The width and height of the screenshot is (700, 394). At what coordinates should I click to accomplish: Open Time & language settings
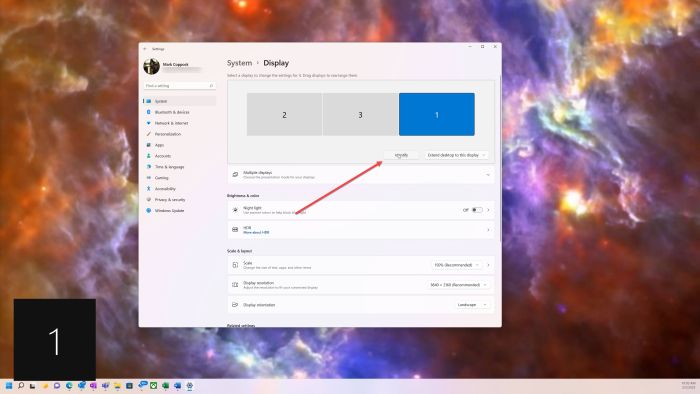(x=179, y=167)
